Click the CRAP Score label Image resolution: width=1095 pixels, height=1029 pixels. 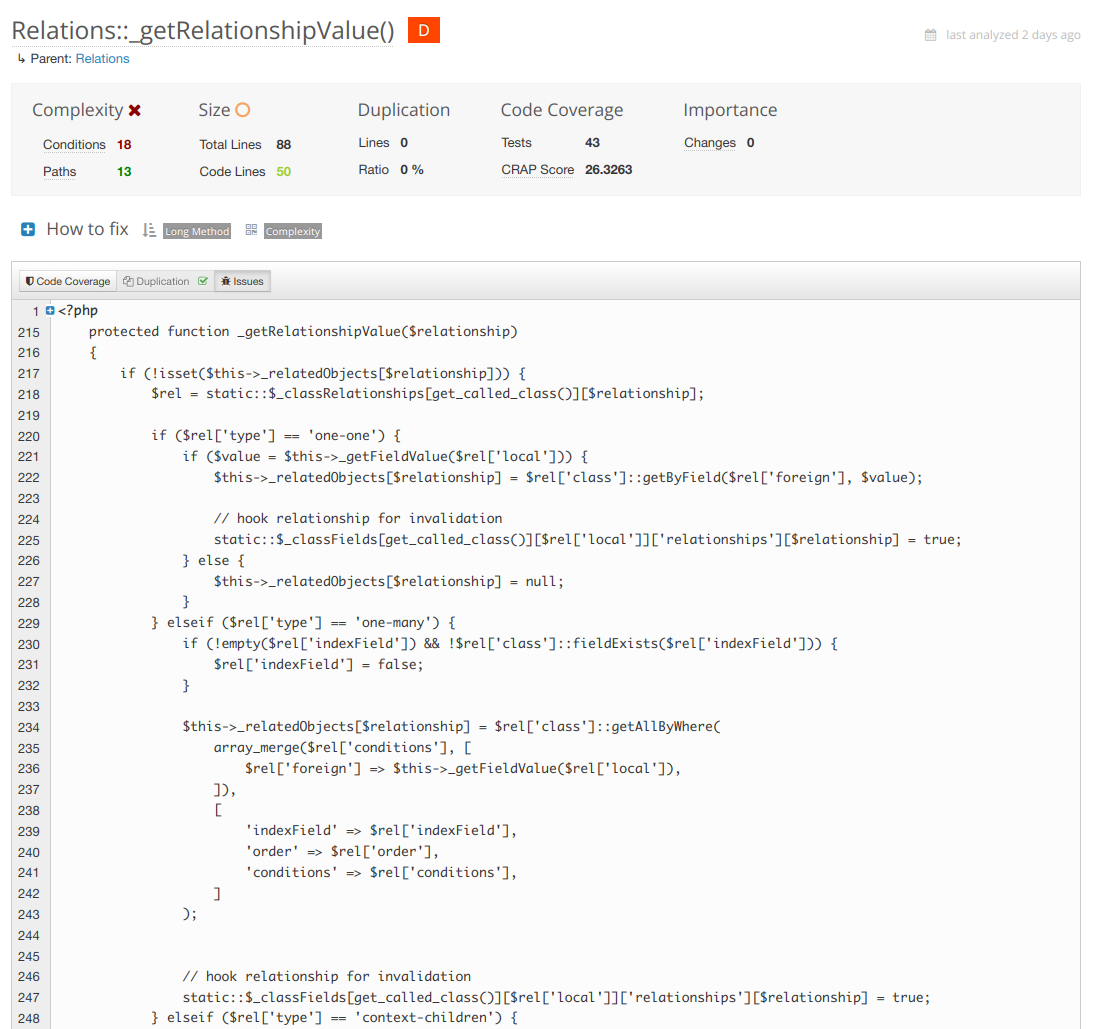tap(537, 170)
